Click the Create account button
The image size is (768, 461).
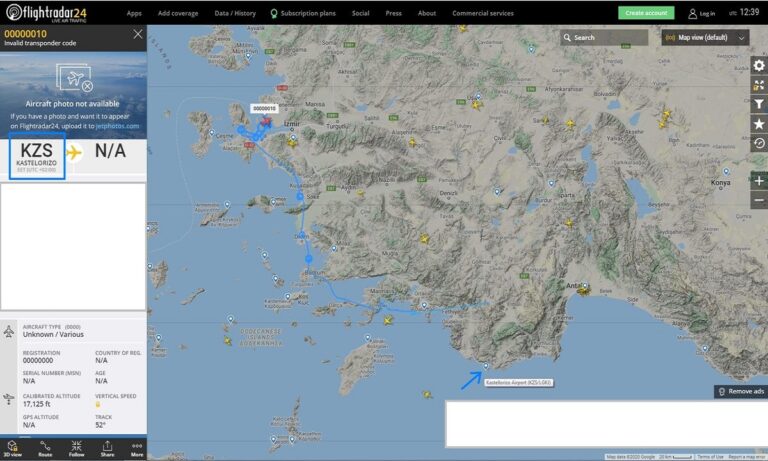click(x=645, y=13)
